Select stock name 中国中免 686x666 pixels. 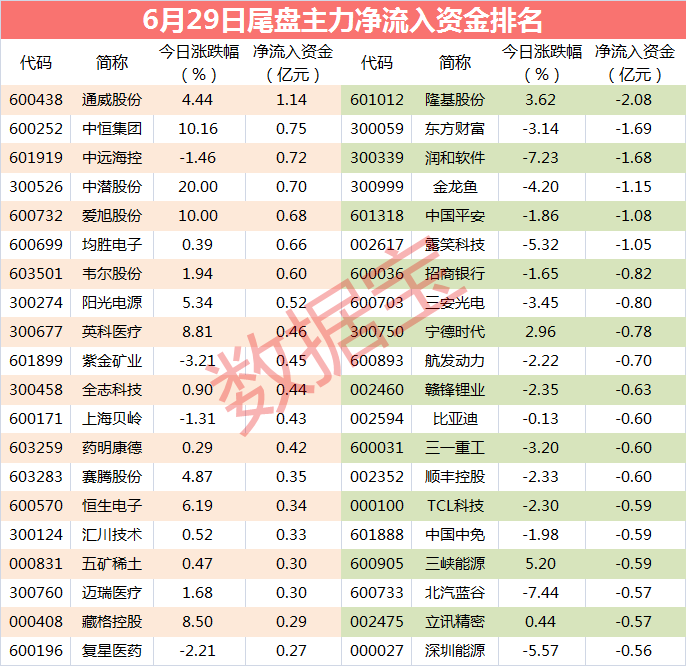[x=455, y=535]
